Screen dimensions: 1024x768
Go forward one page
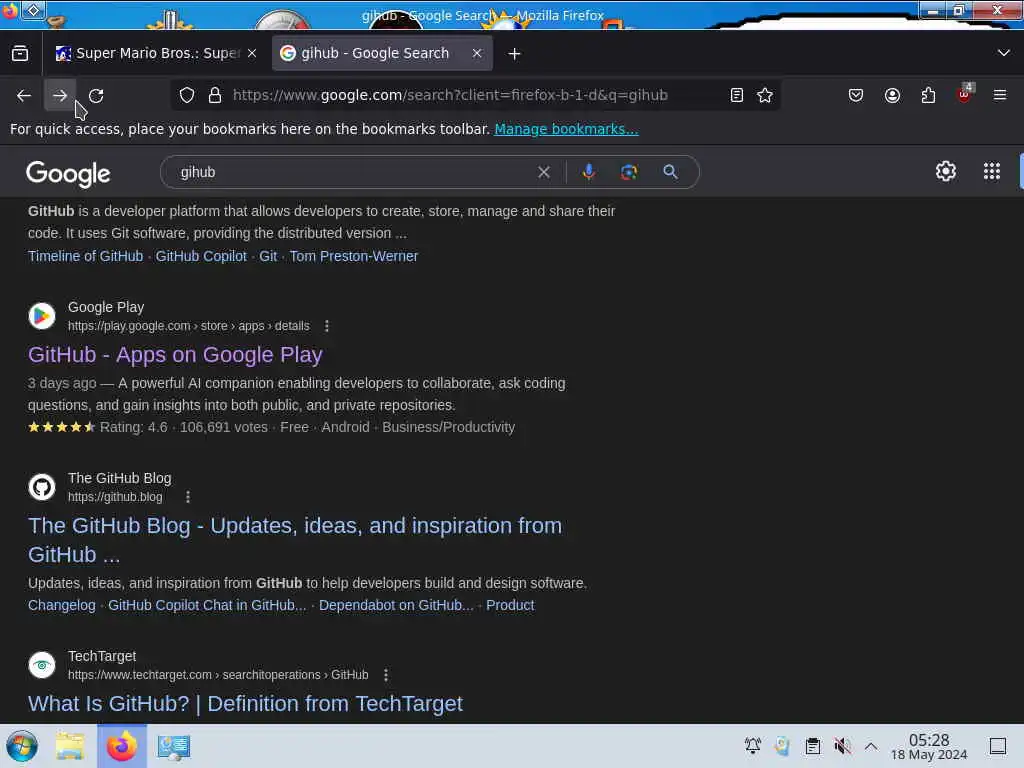pyautogui.click(x=60, y=95)
